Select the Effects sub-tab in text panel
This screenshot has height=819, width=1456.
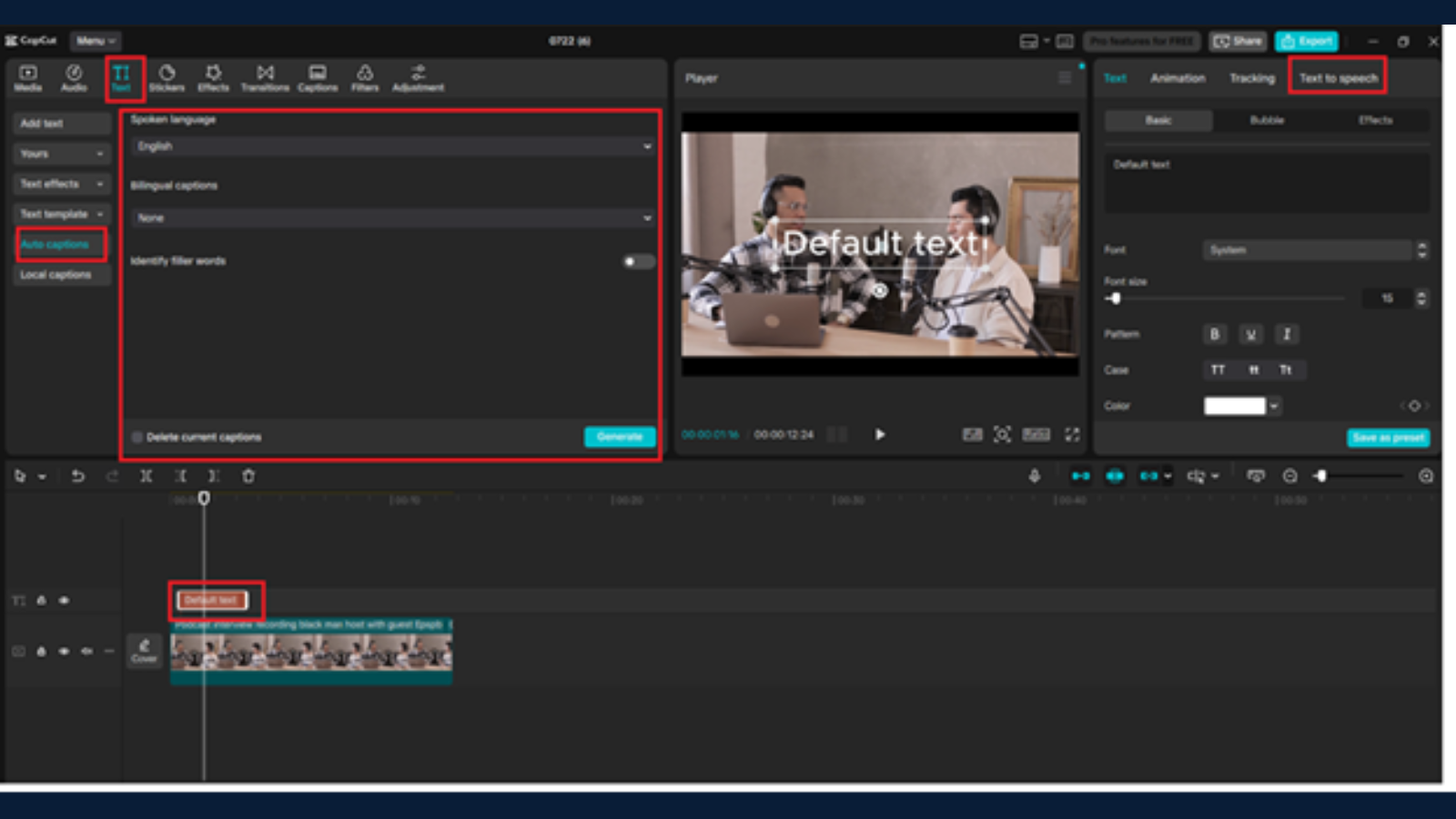click(x=1375, y=120)
